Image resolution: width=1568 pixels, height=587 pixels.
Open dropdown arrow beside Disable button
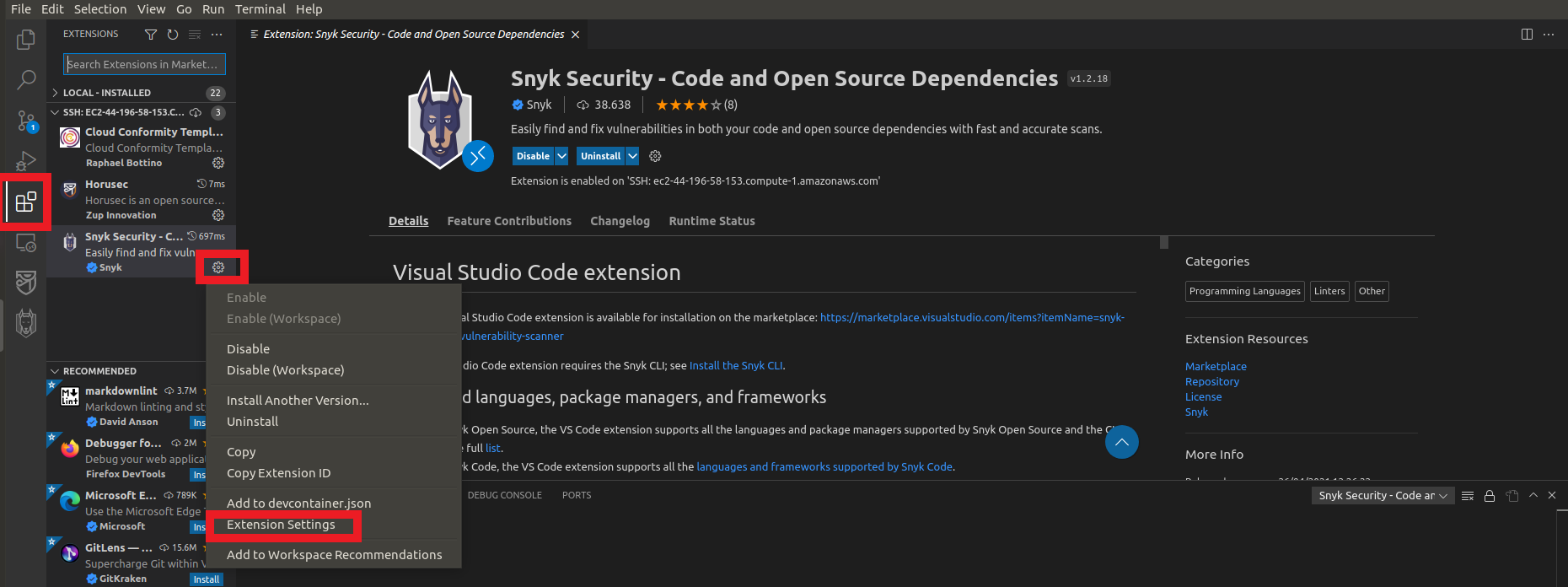[x=561, y=156]
